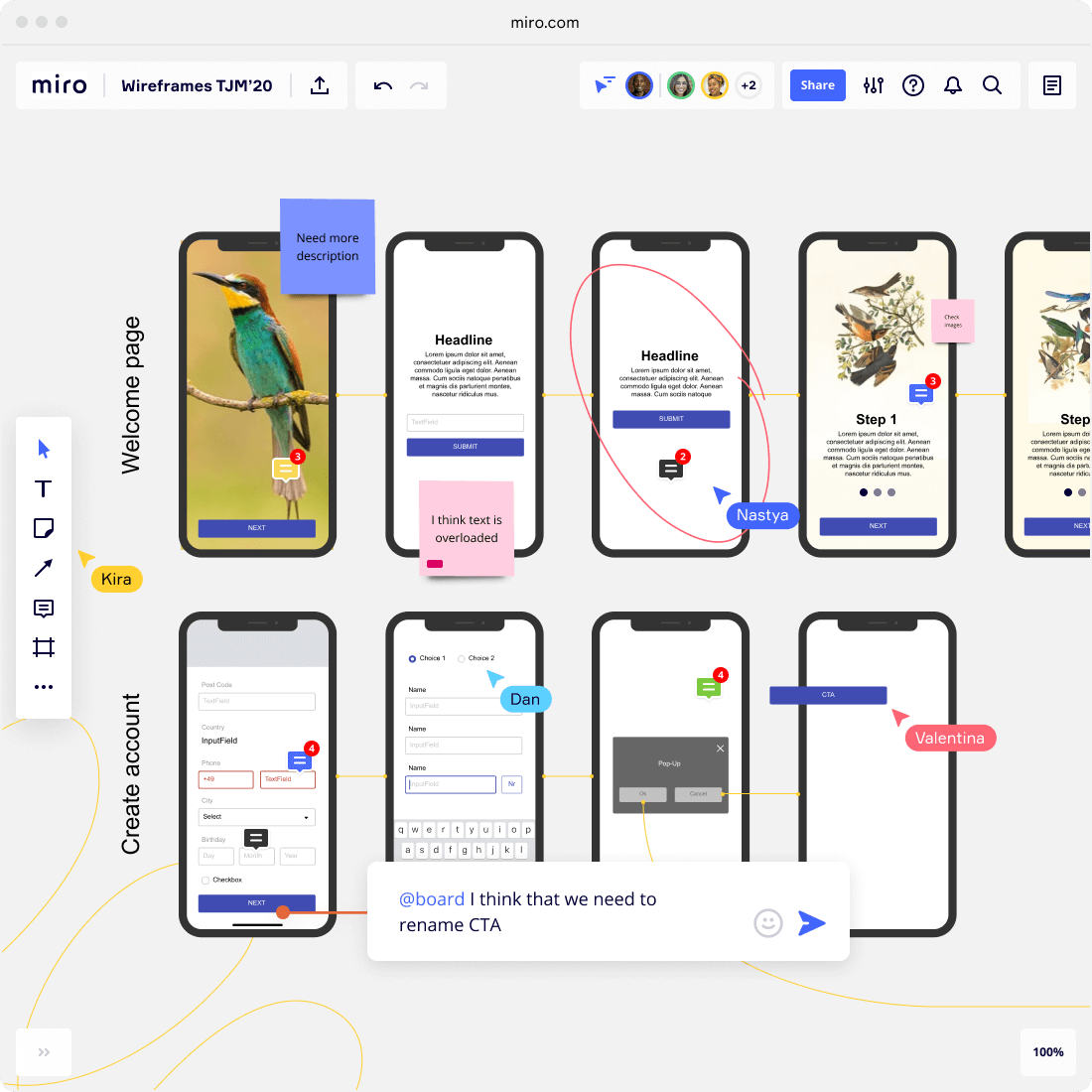Expand the +2 more collaborators list
1092x1092 pixels.
coord(749,85)
